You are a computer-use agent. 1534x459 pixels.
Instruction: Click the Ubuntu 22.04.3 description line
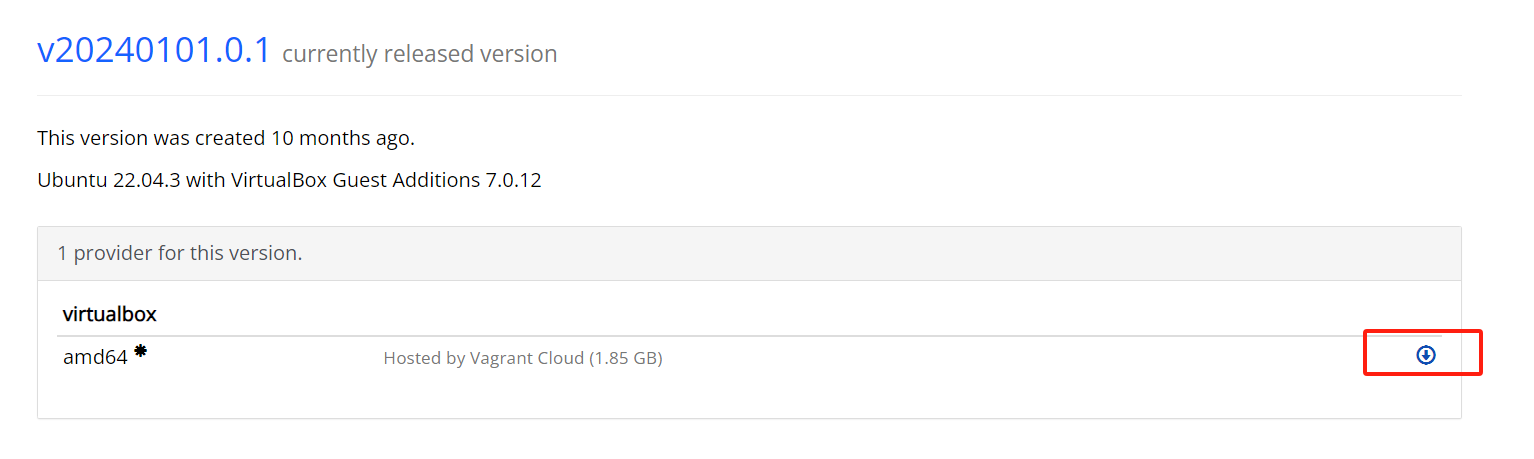pyautogui.click(x=289, y=181)
